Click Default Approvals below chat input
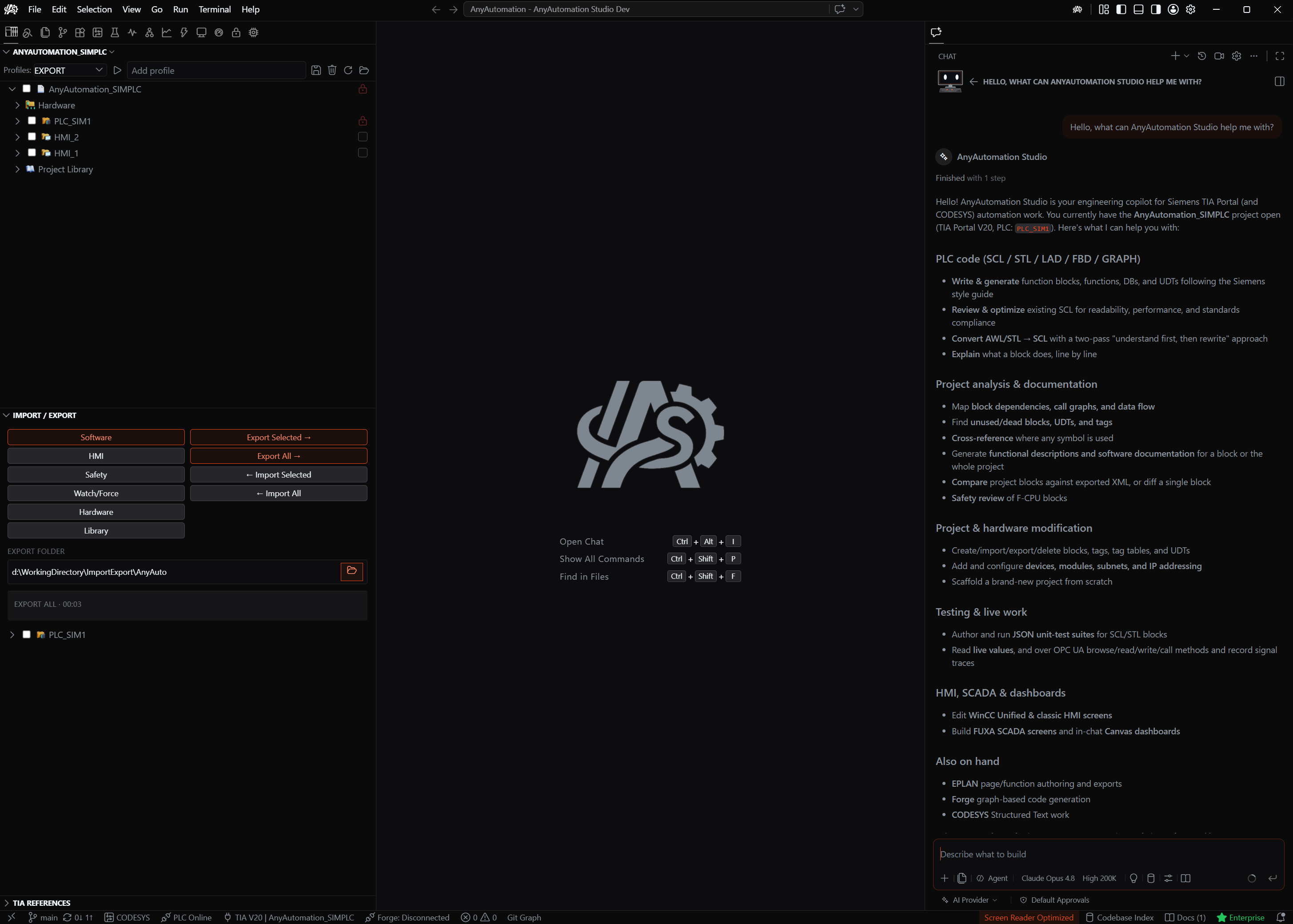Viewport: 1293px width, 924px height. [1054, 900]
